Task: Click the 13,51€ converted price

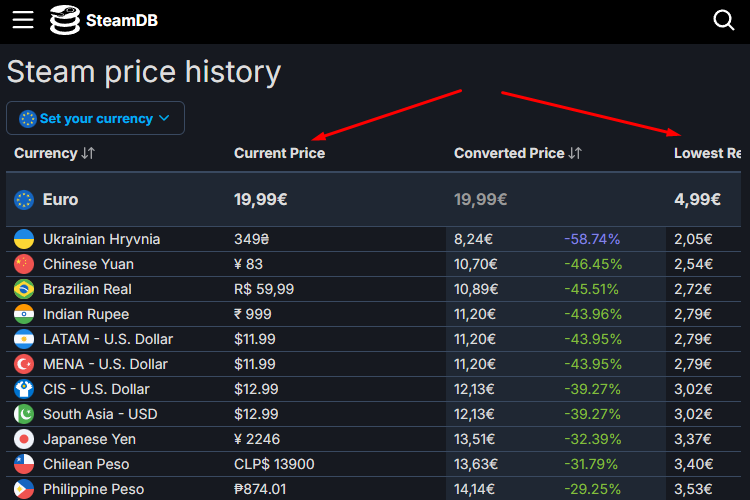Action: [x=475, y=439]
